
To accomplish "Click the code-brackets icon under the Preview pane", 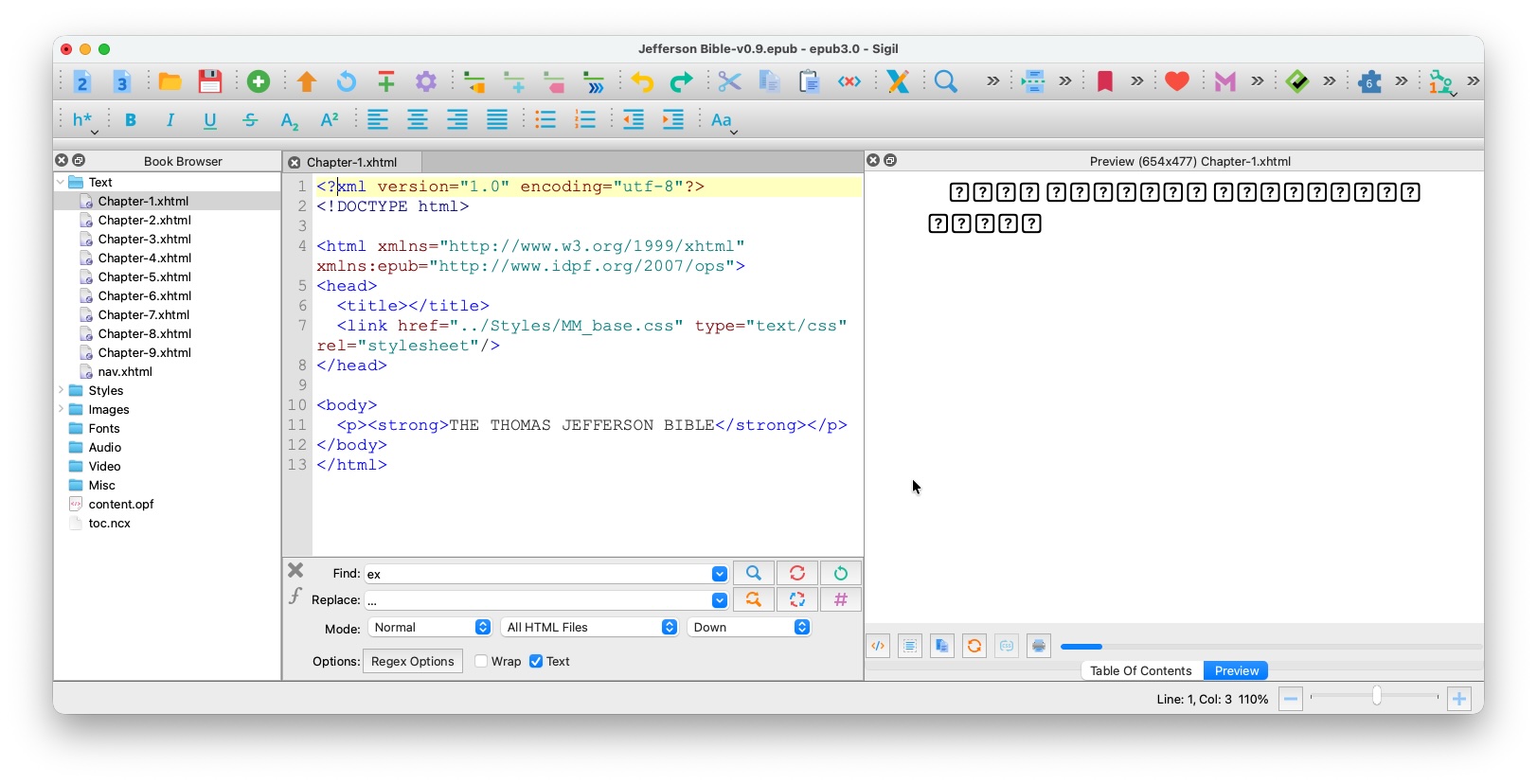I will 878,646.
